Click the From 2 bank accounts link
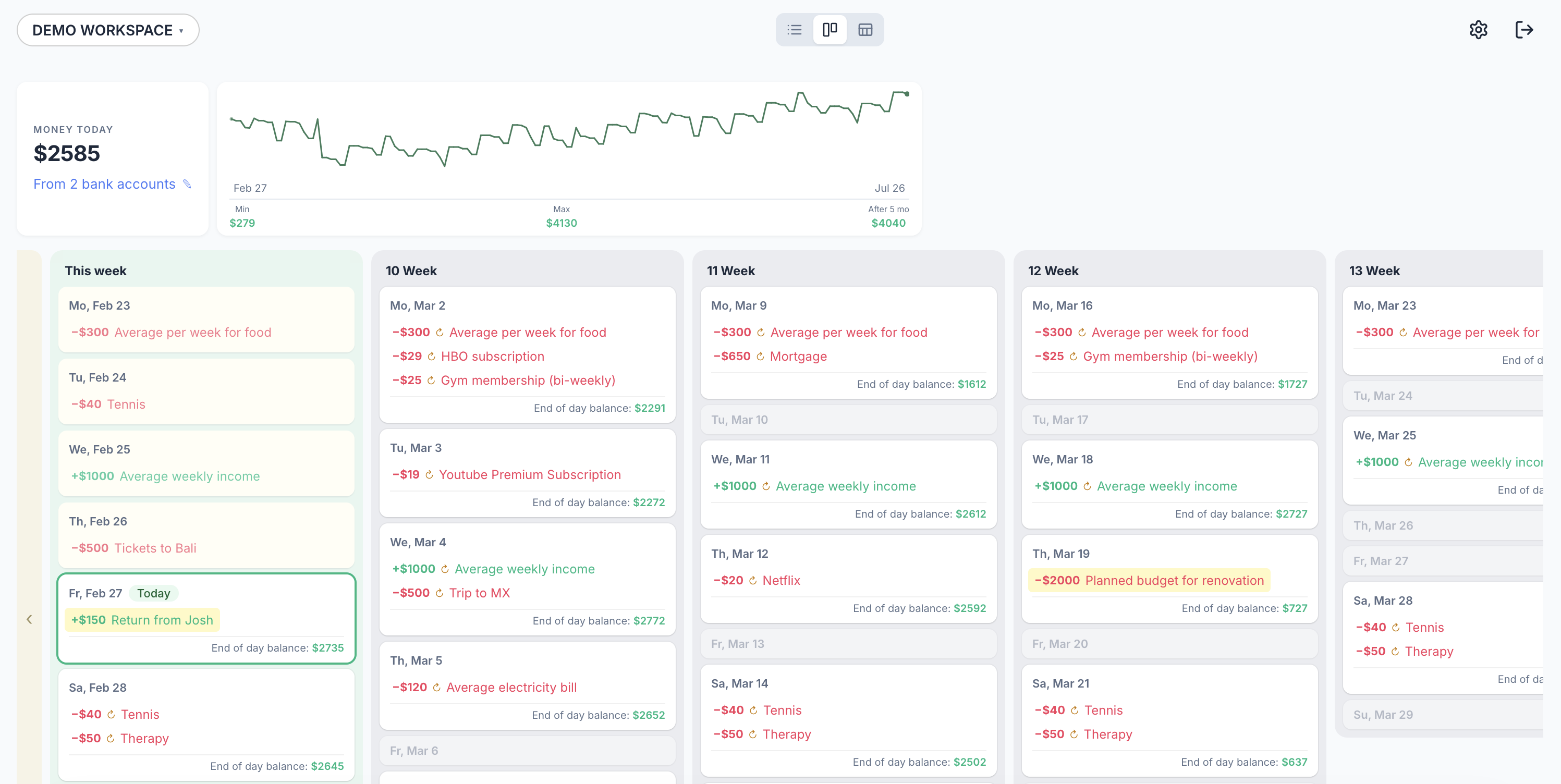This screenshot has width=1561, height=784. click(x=104, y=184)
